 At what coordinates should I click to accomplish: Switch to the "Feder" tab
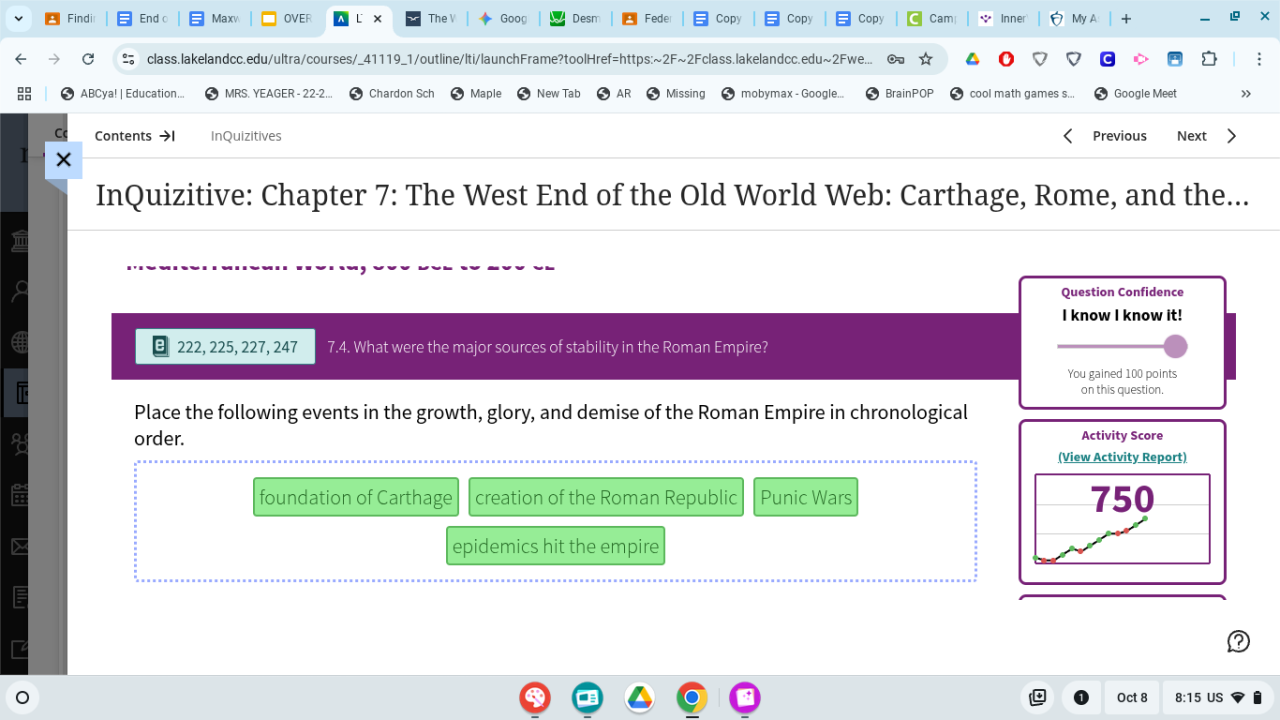coord(647,18)
